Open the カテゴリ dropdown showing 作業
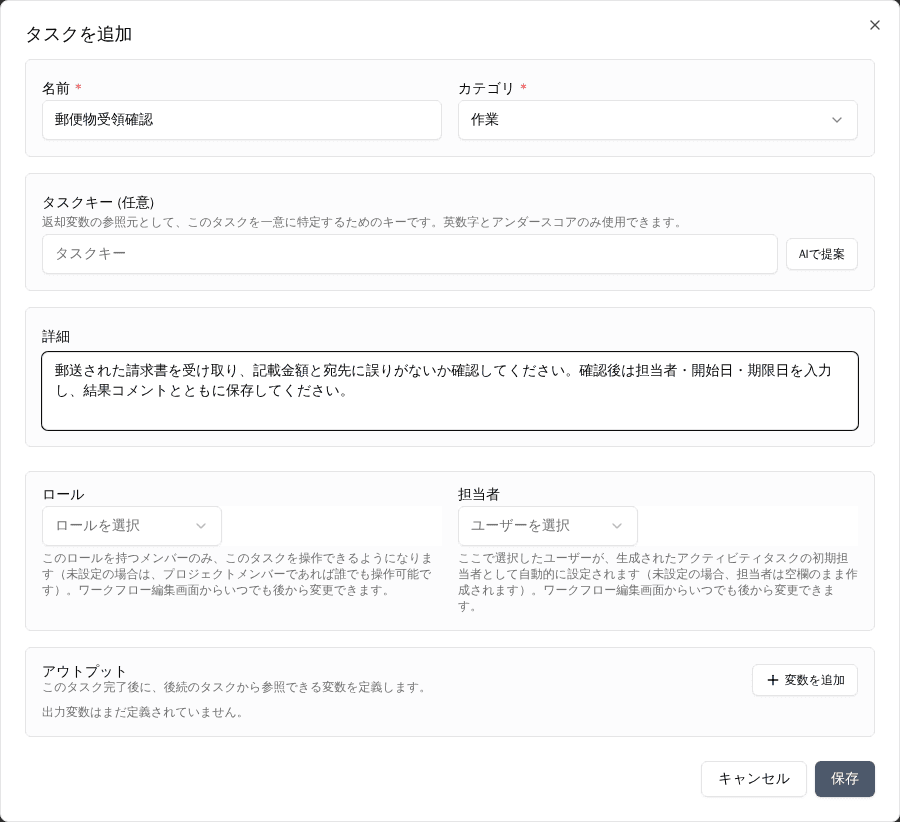The image size is (900, 822). tap(657, 120)
